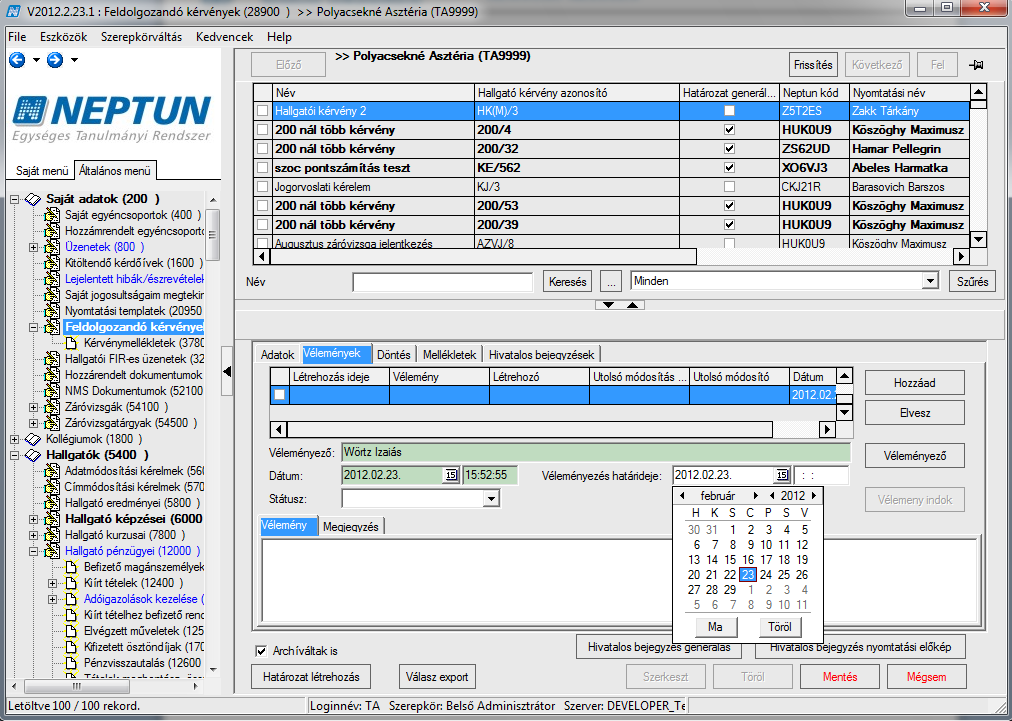Go to next month in calendar
This screenshot has width=1012, height=721.
tap(755, 496)
